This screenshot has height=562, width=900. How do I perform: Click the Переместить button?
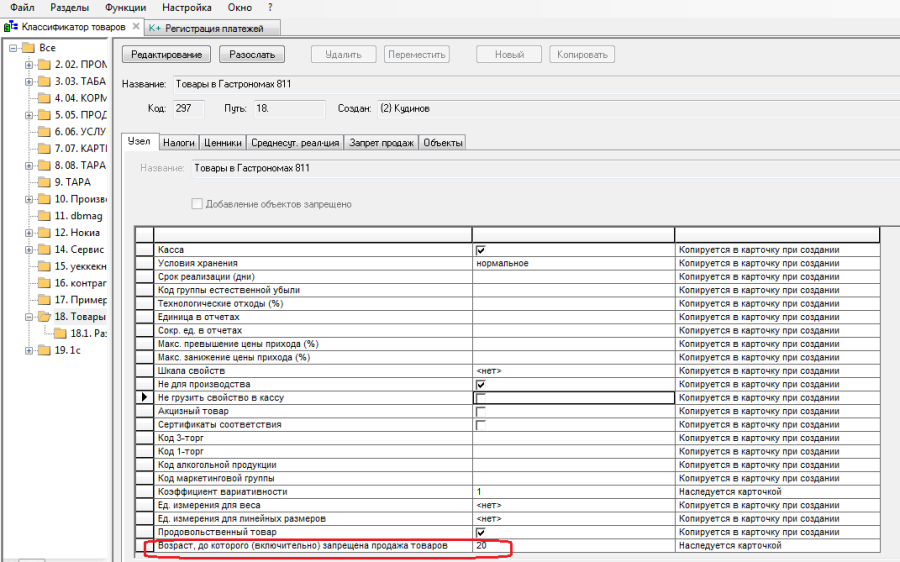(x=417, y=55)
